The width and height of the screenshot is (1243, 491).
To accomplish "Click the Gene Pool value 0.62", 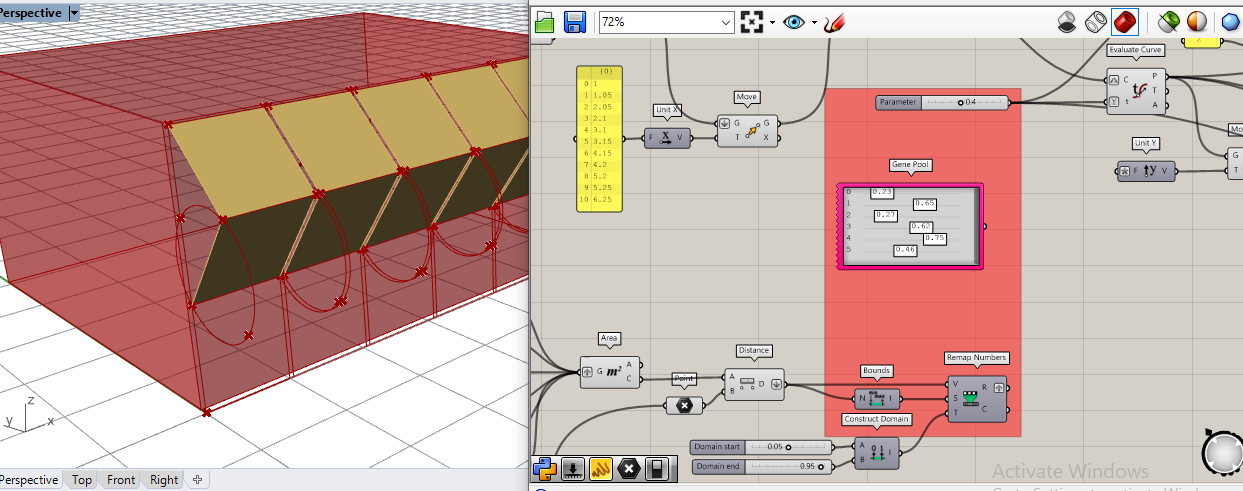I will click(x=921, y=227).
